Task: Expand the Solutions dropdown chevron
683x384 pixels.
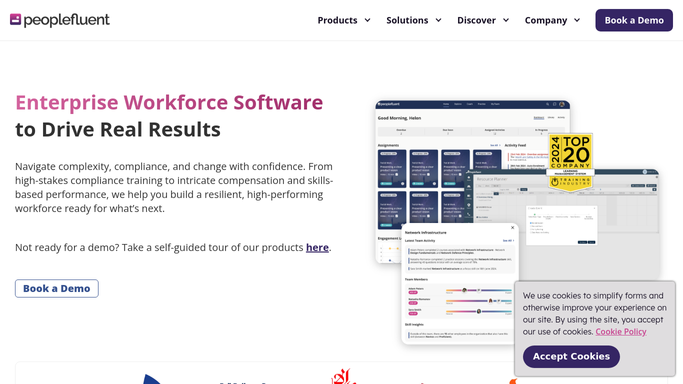Action: click(438, 20)
